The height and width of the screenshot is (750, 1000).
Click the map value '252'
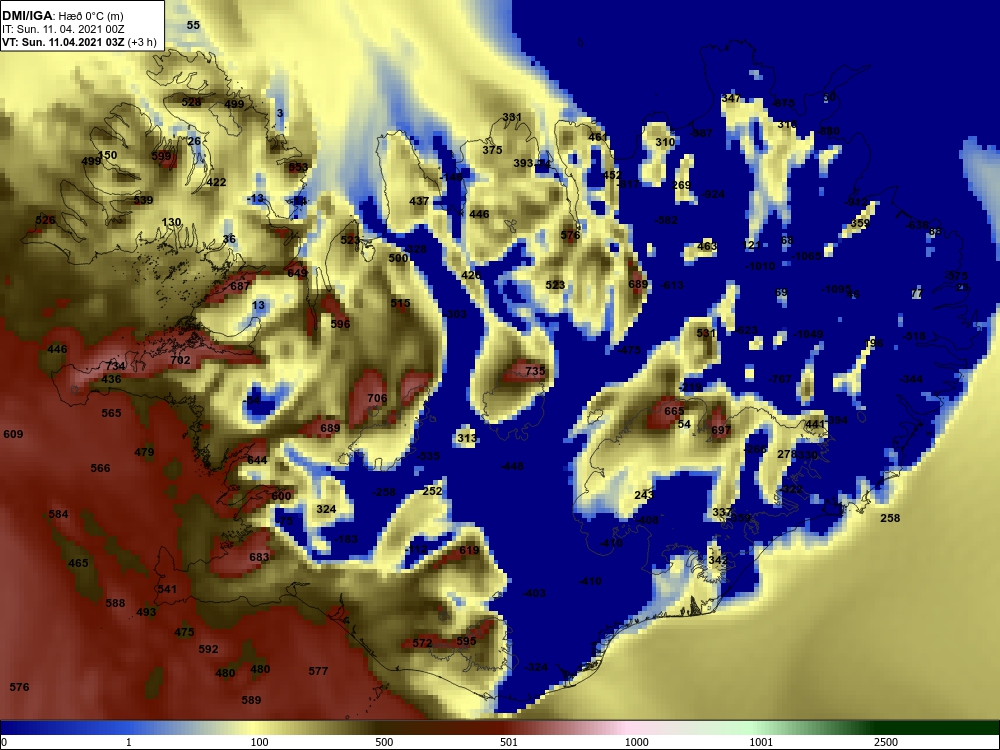432,490
